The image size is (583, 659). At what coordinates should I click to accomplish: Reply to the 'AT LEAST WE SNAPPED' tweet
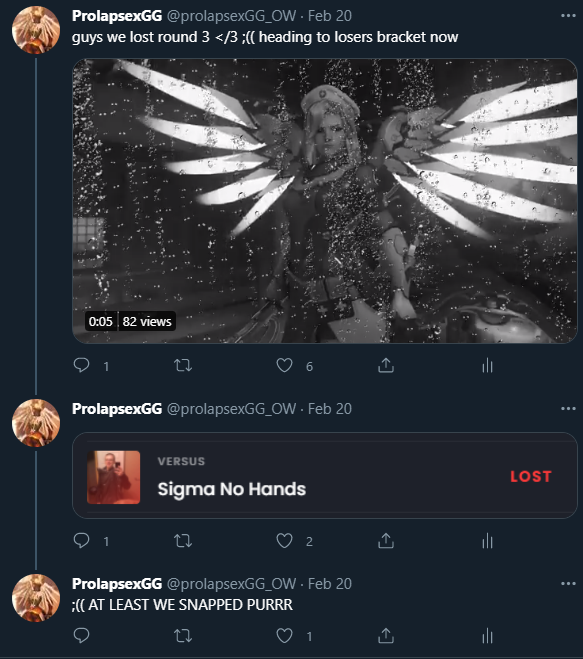tap(82, 635)
